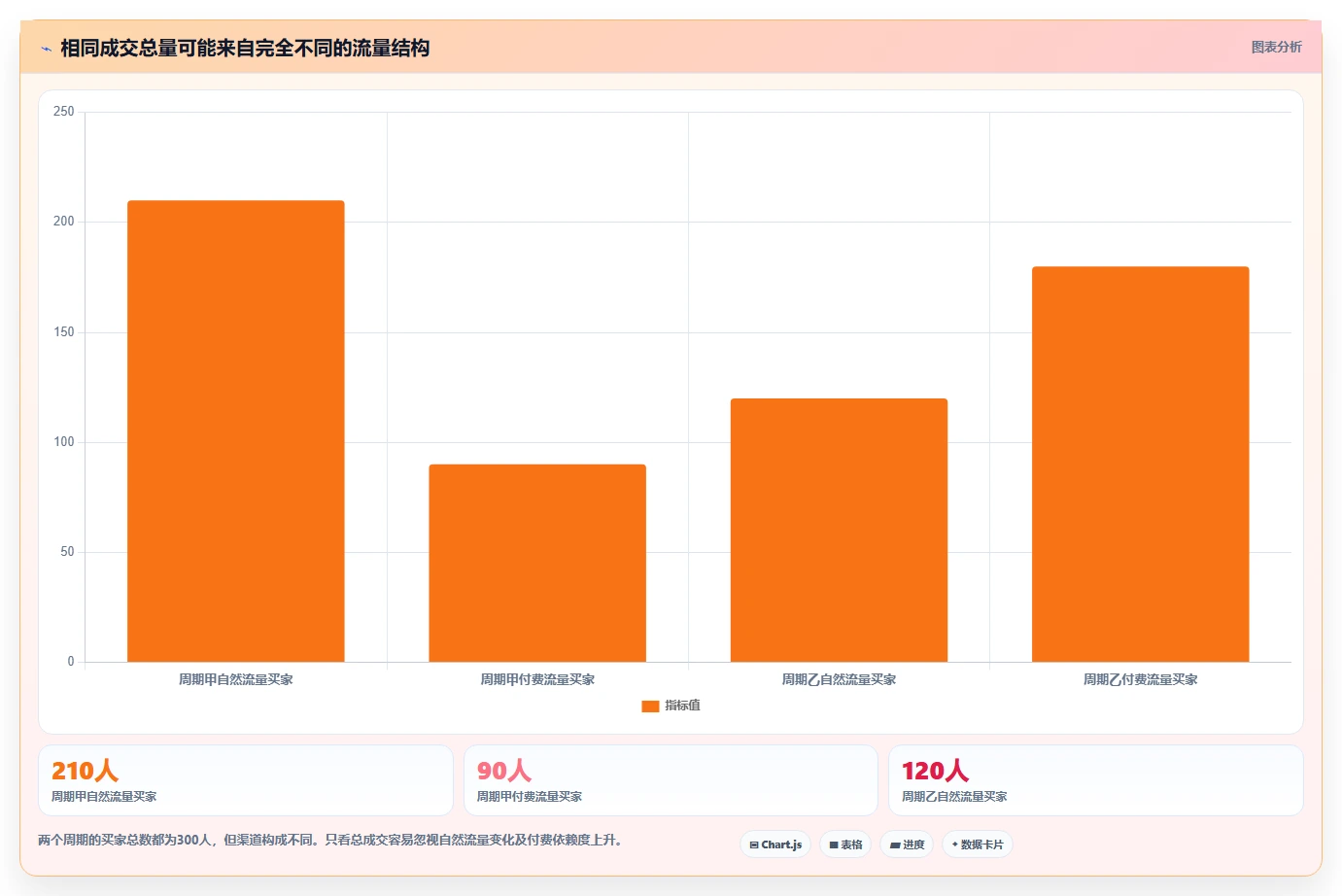The width and height of the screenshot is (1342, 896).
Task: Click x-axis label 周期甲自然流量买家
Action: [x=236, y=680]
